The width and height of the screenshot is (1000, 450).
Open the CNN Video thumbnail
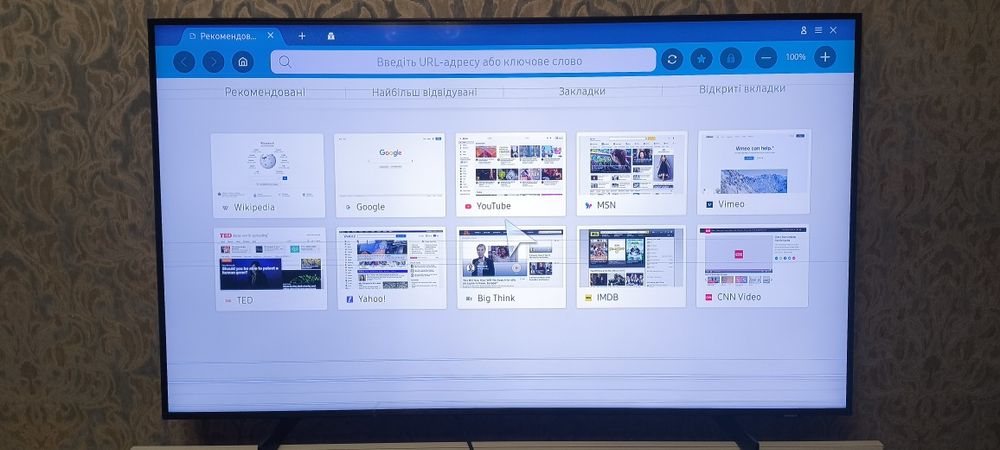753,265
